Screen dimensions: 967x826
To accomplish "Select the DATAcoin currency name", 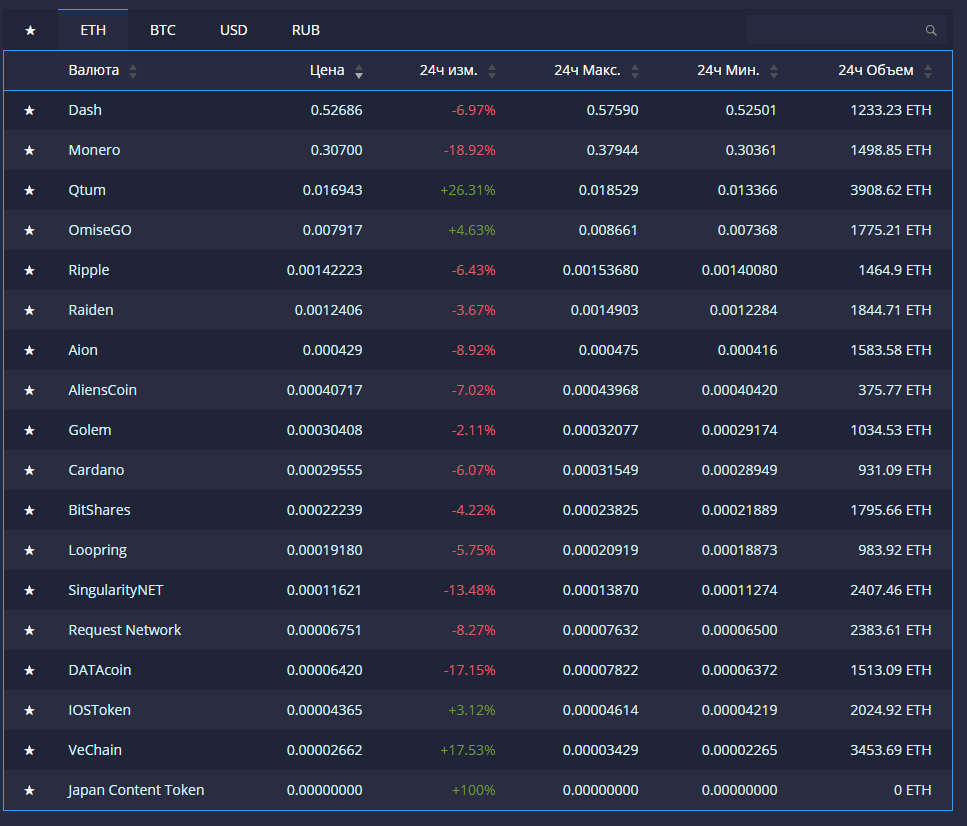I will (x=100, y=670).
